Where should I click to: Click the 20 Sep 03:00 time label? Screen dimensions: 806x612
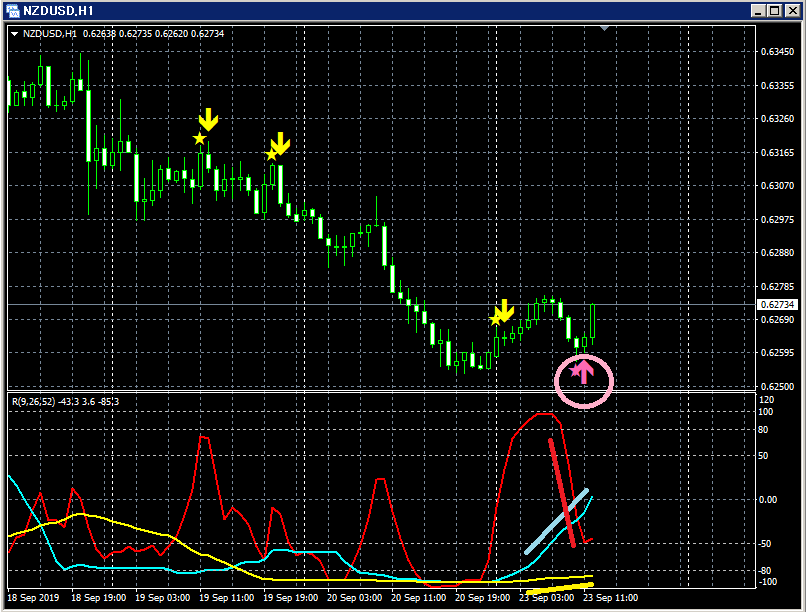click(x=354, y=598)
